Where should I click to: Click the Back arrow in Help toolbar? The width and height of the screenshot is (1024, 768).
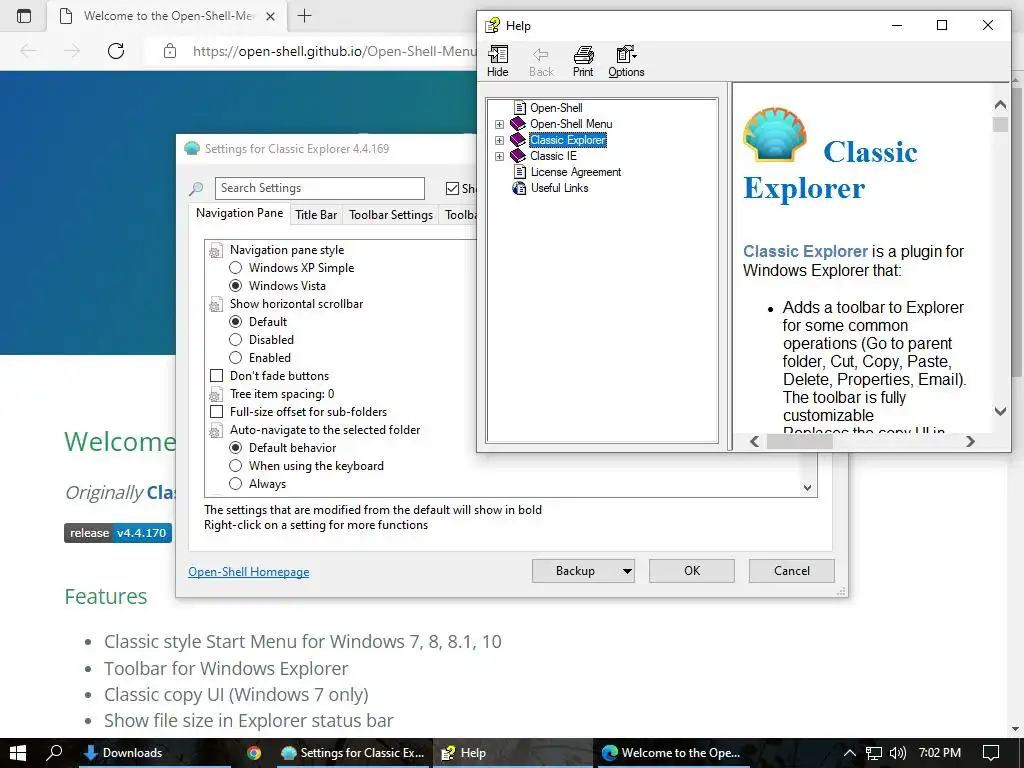[x=541, y=55]
